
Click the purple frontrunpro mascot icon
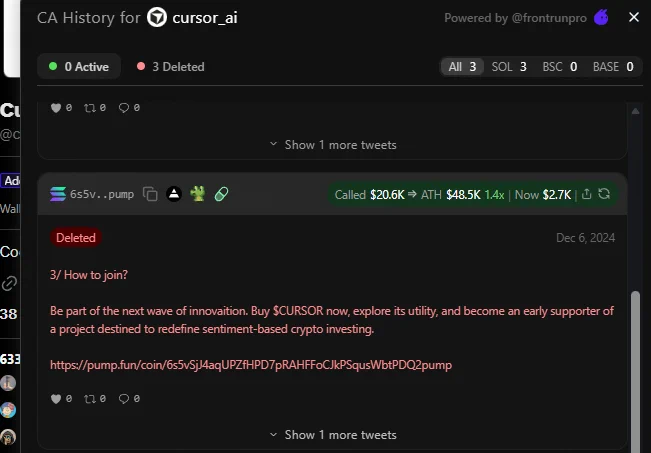coord(601,17)
